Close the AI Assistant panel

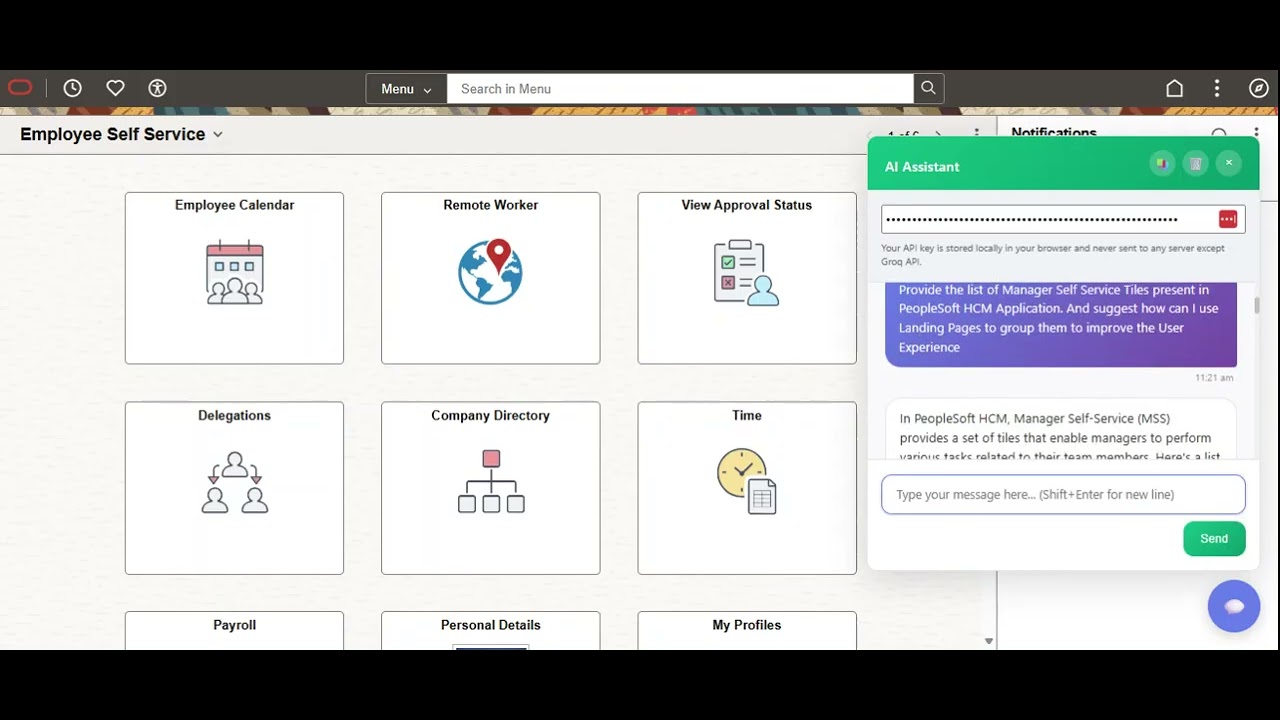(1229, 163)
